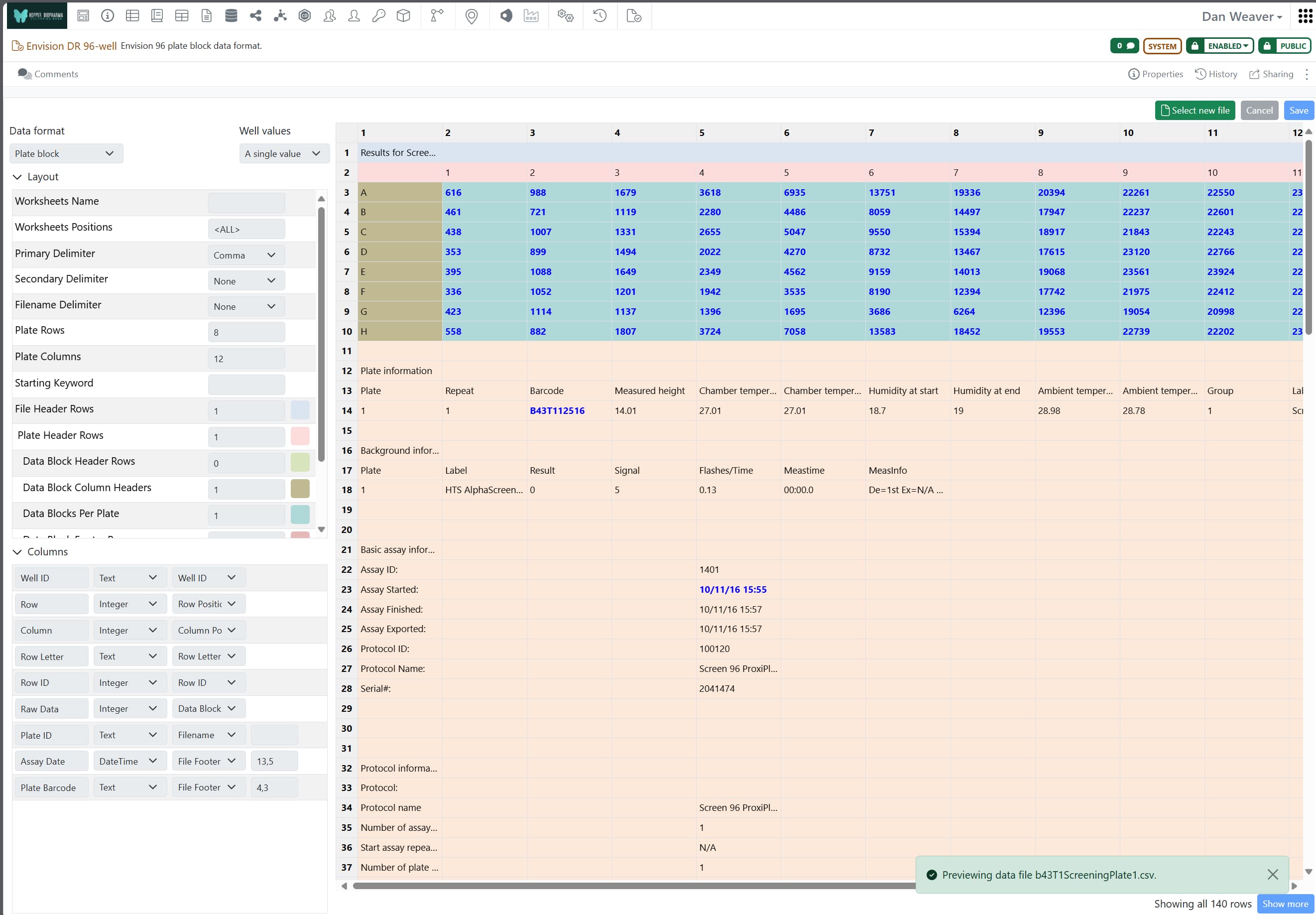Screen dimensions: 1316x915
Task: Click the clock history icon in toolbar
Action: tap(599, 15)
